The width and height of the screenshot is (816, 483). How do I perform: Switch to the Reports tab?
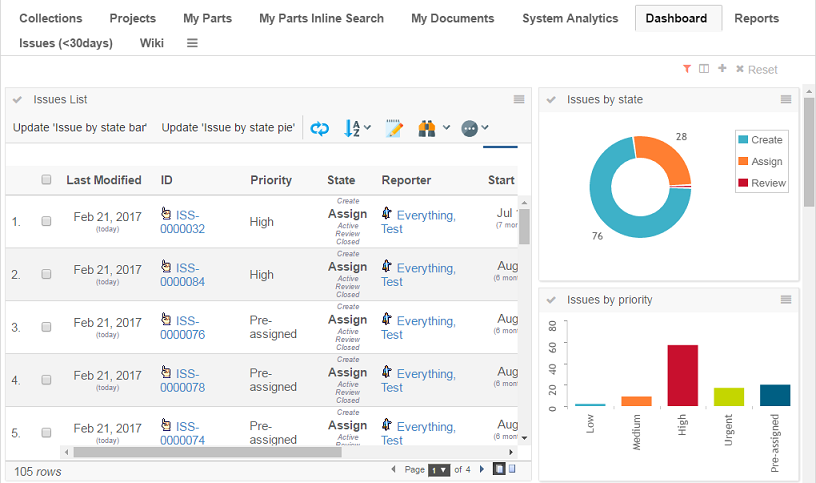click(756, 18)
